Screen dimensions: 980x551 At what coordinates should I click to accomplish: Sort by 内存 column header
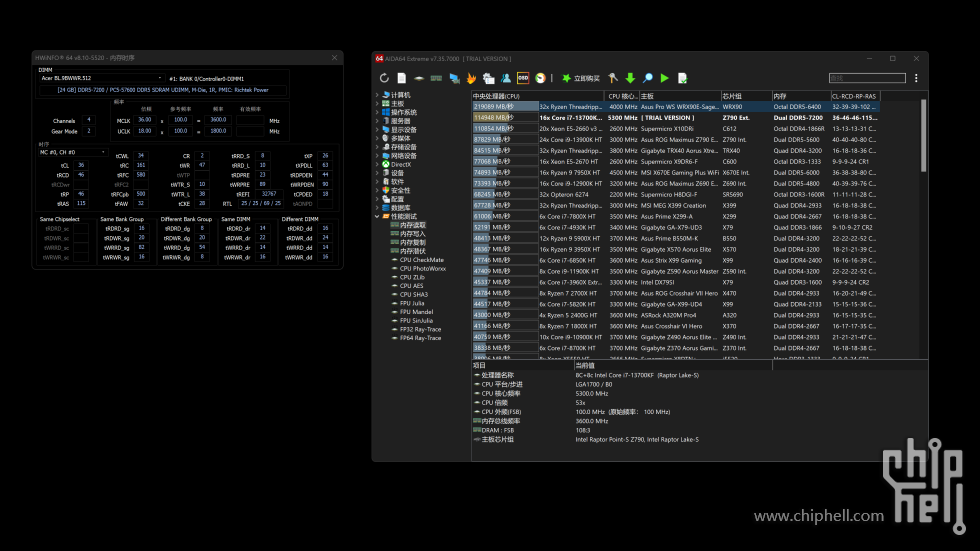click(x=801, y=96)
